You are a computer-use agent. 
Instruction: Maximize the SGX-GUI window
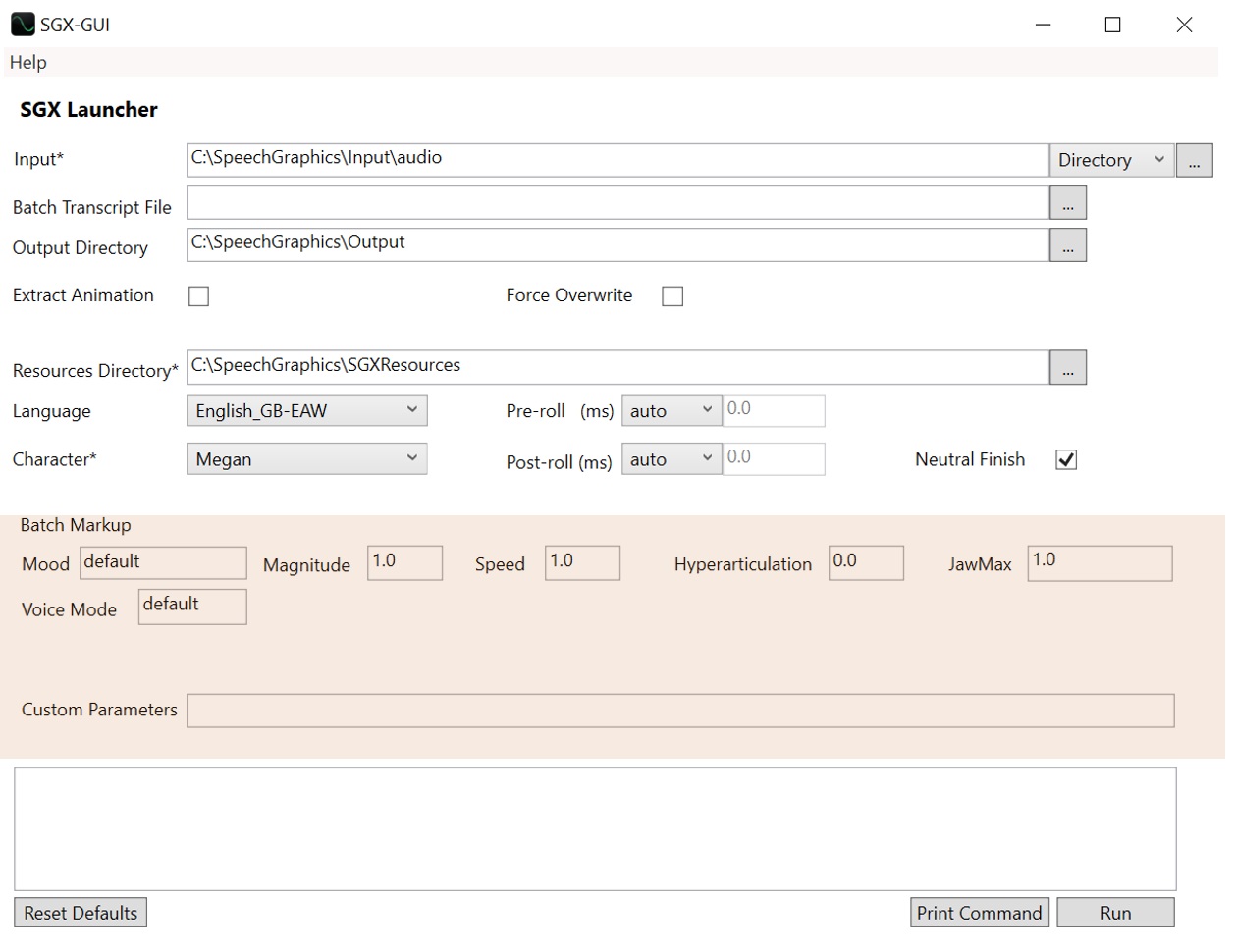click(1112, 25)
